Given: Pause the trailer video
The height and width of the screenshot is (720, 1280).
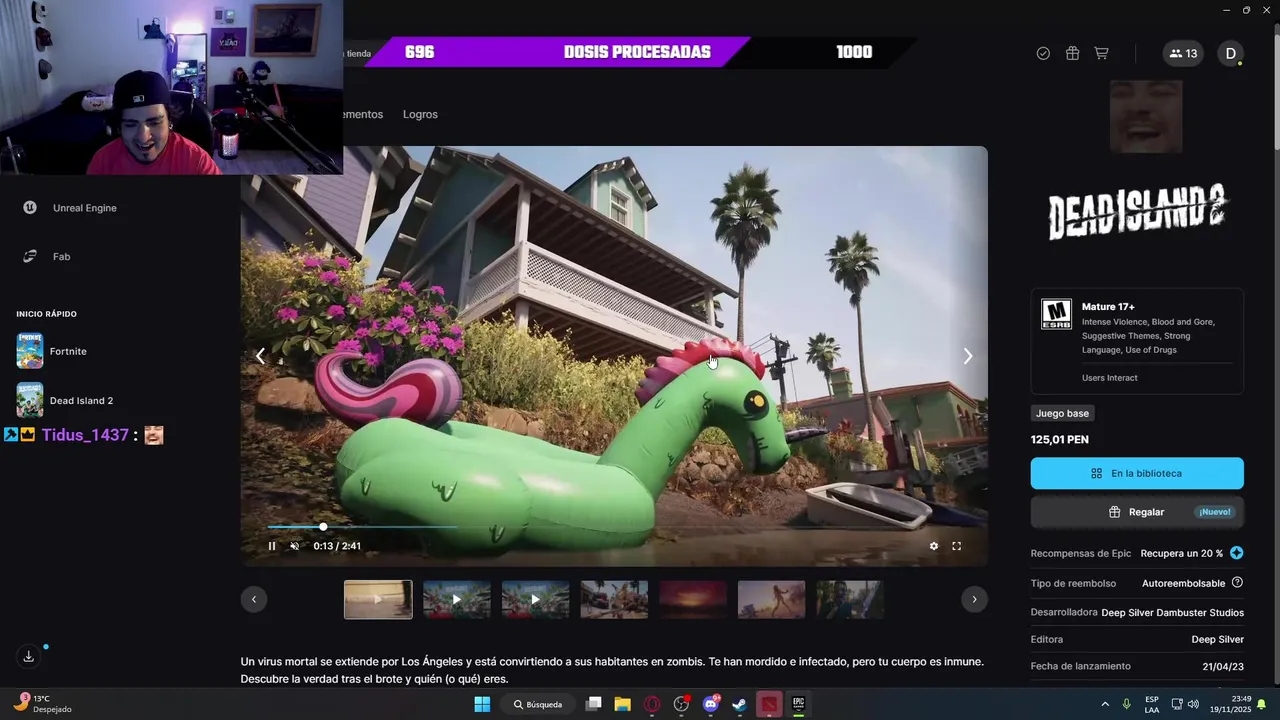Looking at the screenshot, I should tap(272, 546).
